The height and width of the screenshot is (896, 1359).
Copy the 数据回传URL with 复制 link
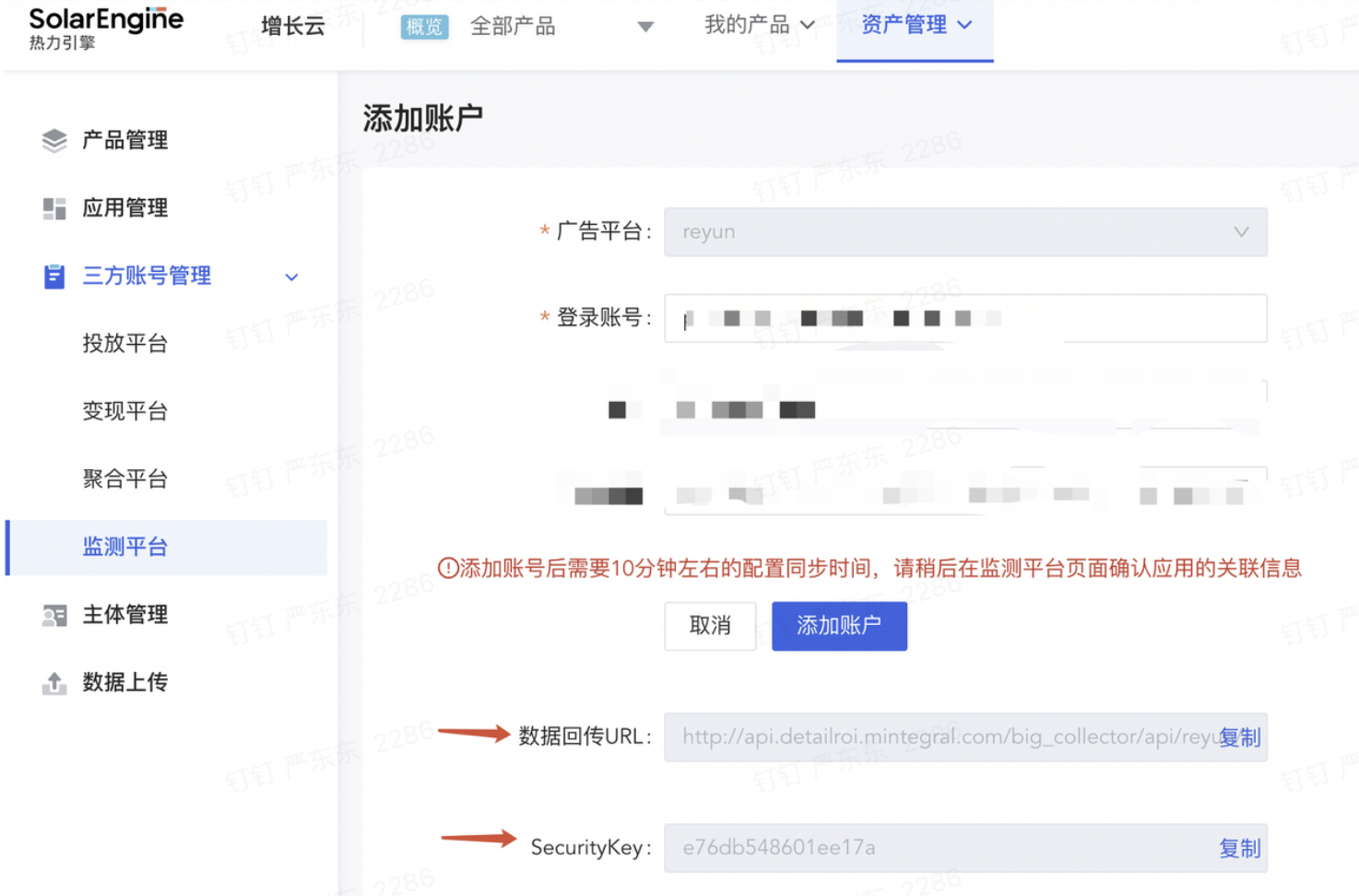point(1239,738)
